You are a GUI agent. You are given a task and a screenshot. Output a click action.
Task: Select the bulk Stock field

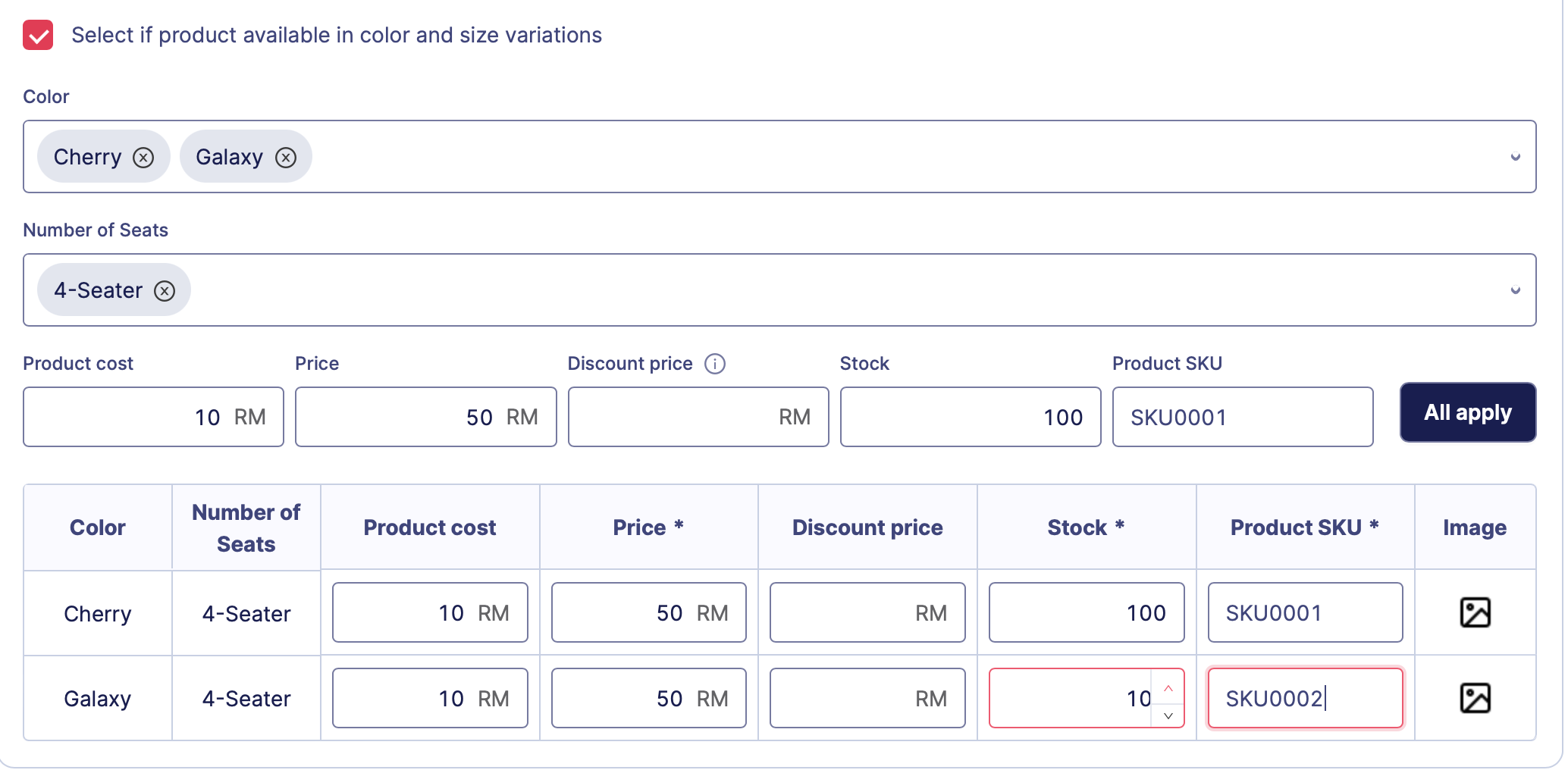(x=970, y=417)
